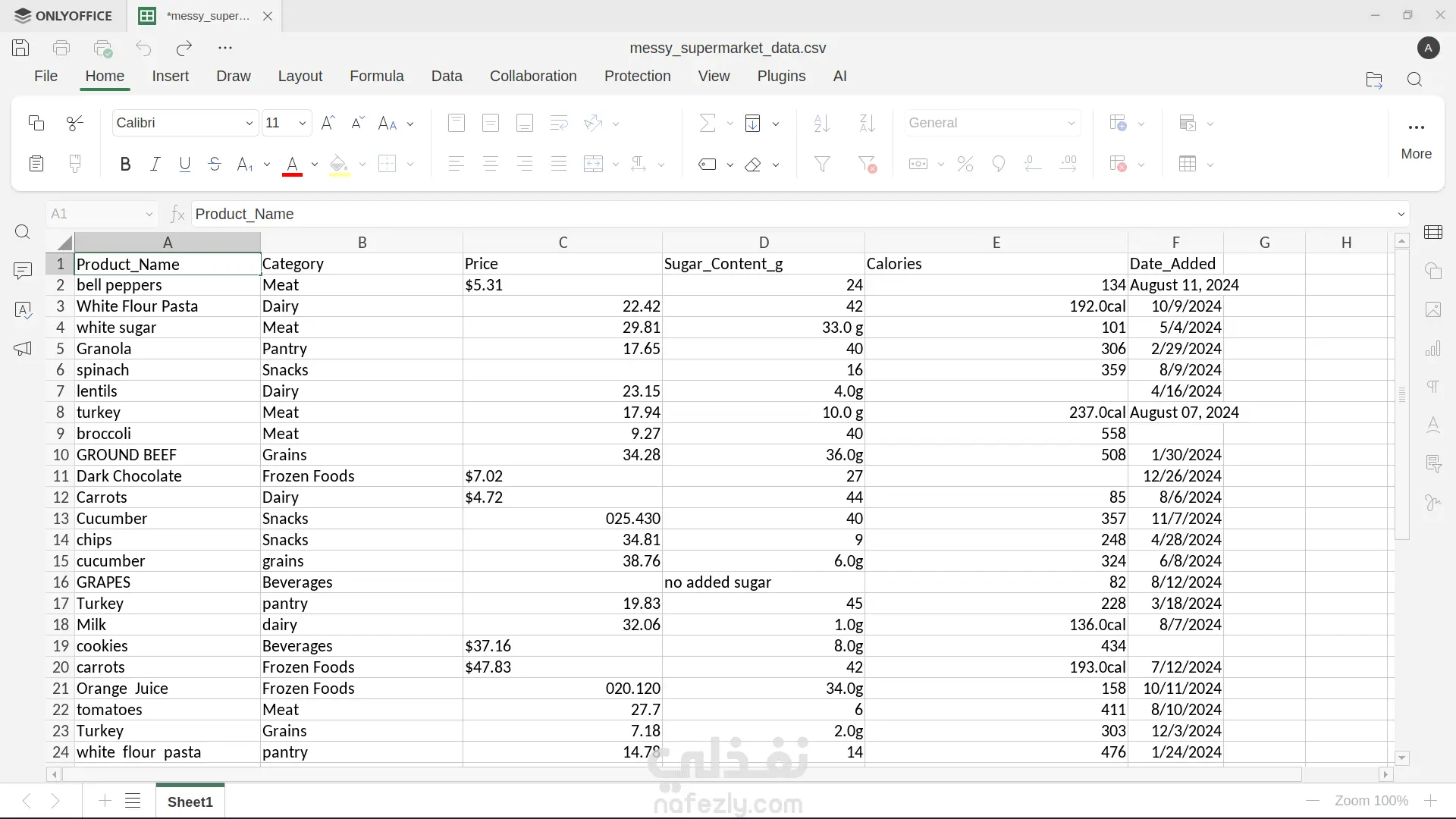Click the Filter funnel icon
This screenshot has height=819, width=1456.
[x=822, y=164]
